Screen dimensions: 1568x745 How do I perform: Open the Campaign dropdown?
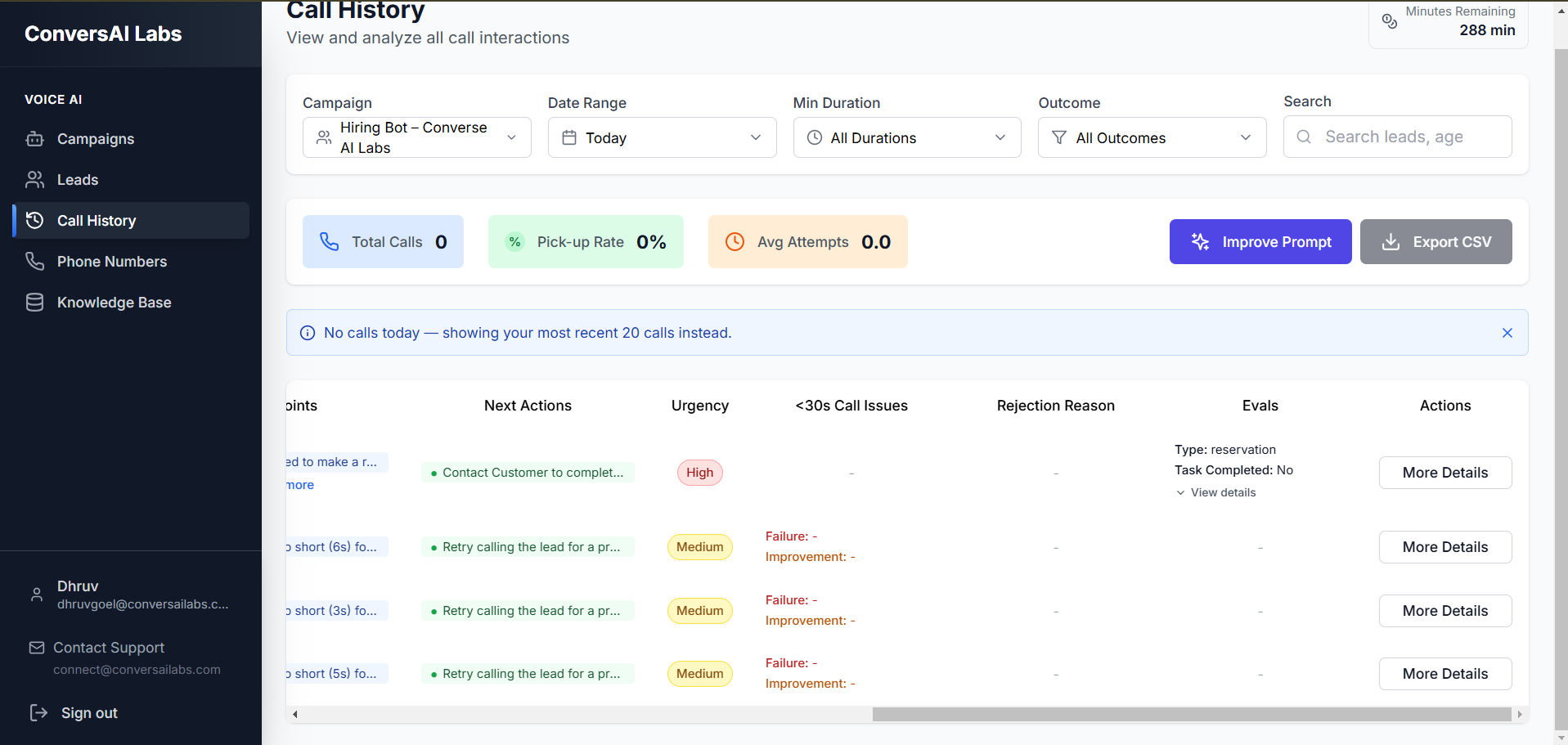point(417,137)
